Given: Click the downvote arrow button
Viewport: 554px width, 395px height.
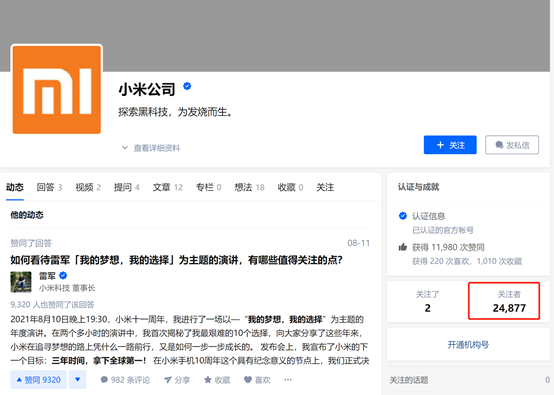Looking at the screenshot, I should 77,379.
